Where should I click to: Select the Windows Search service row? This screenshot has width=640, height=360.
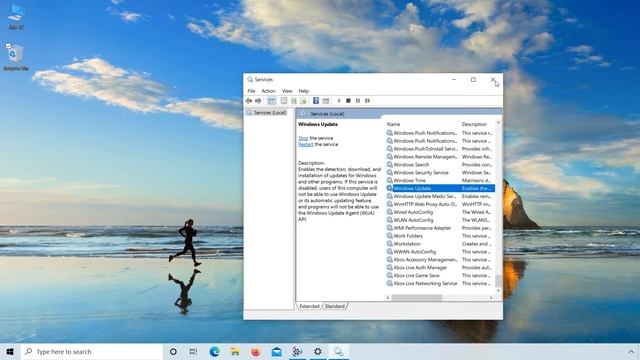click(440, 164)
